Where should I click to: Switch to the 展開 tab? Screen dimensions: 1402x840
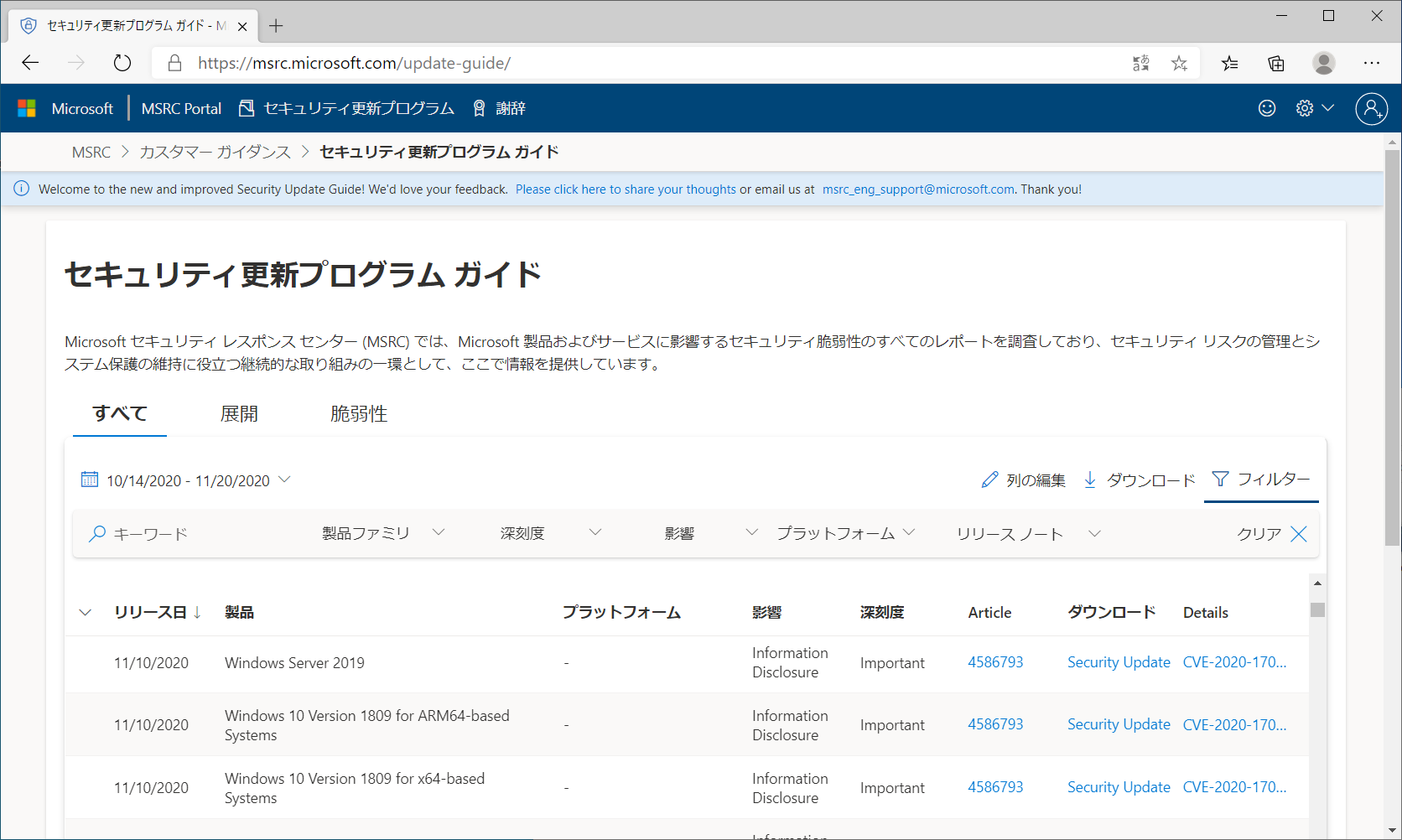[239, 413]
